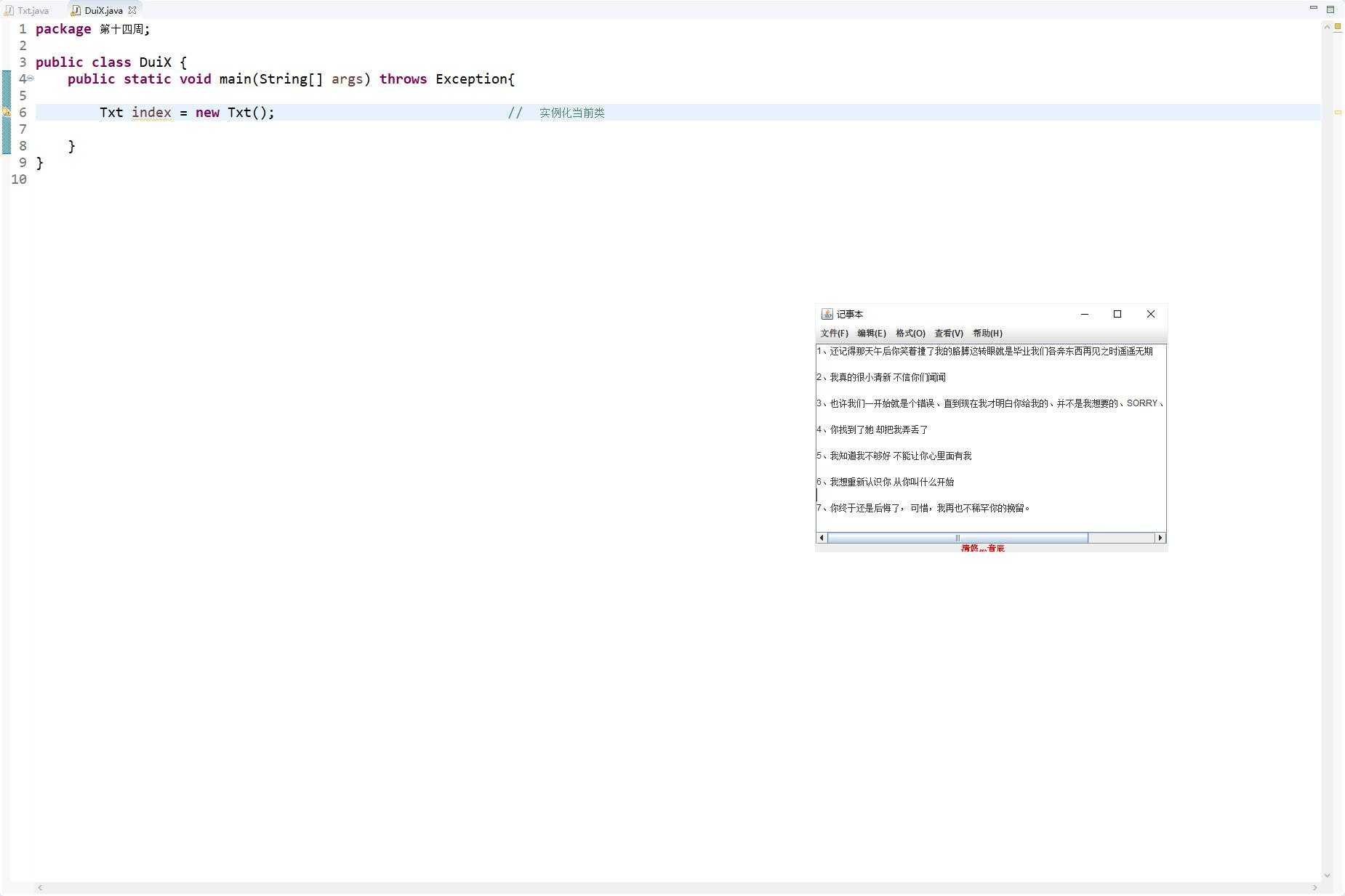The height and width of the screenshot is (896, 1345).
Task: Open 查看(V) menu in the 记事本 window
Action: (949, 334)
